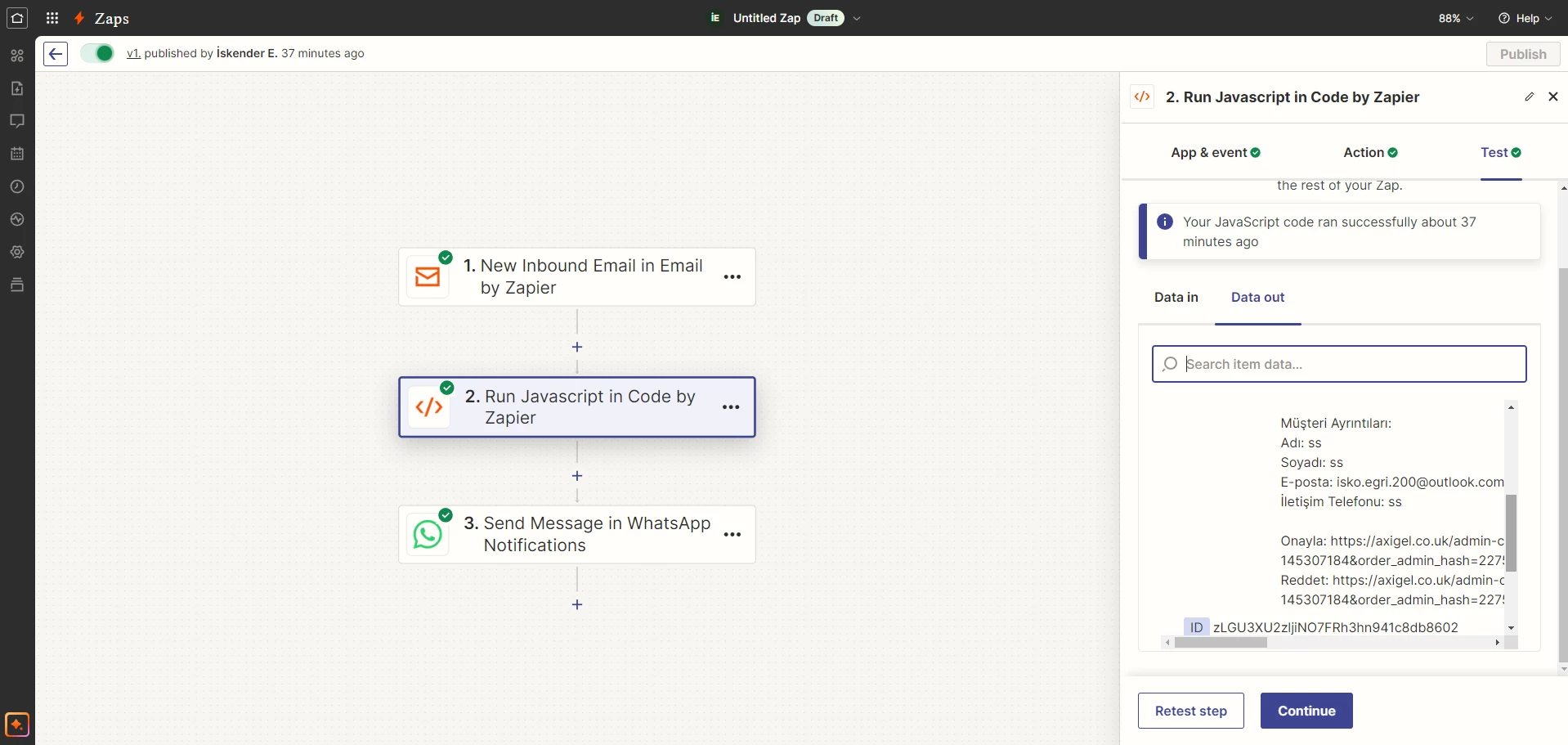
Task: Click the Draft status badge
Action: [x=826, y=18]
